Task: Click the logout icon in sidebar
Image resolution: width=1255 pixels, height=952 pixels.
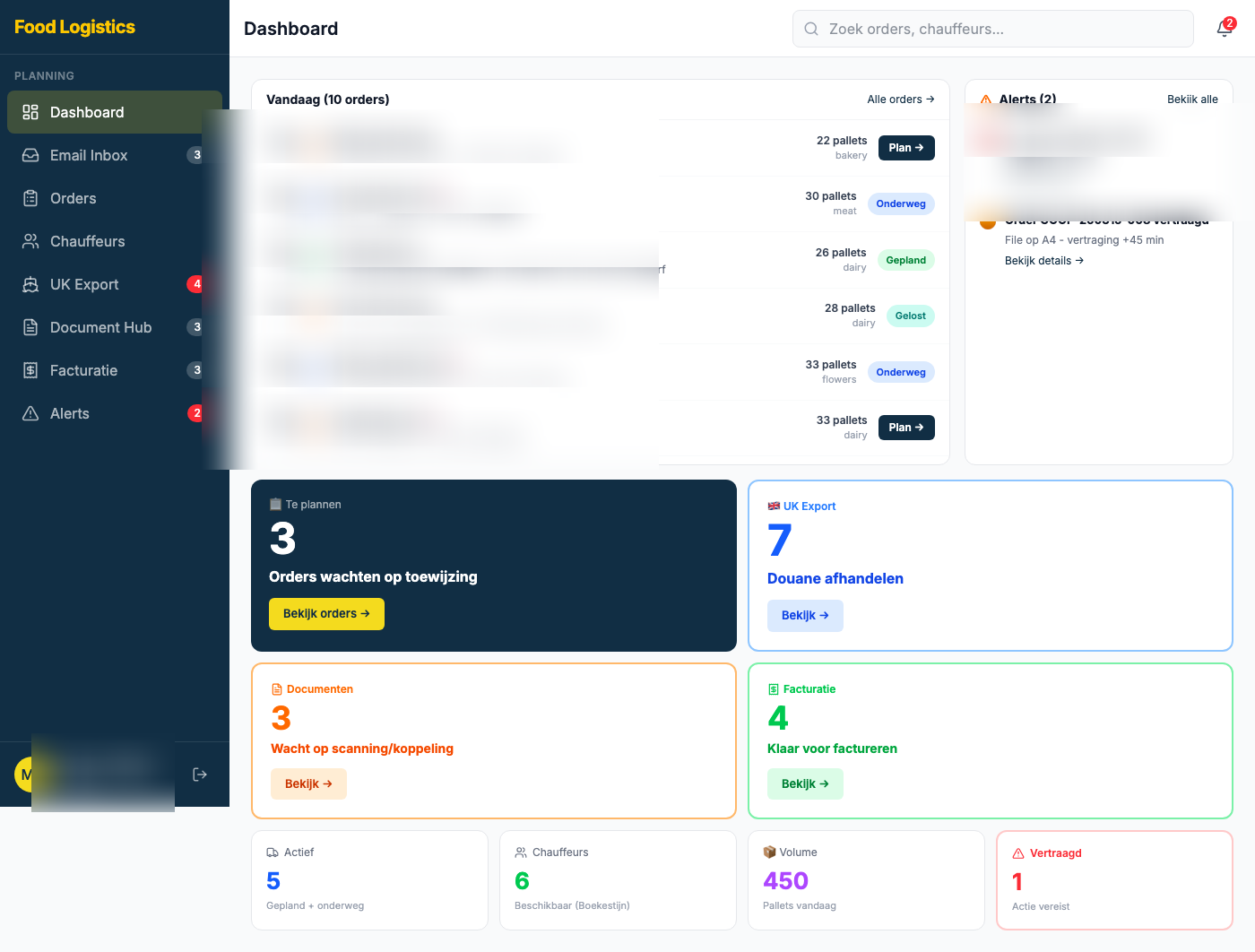Action: pyautogui.click(x=200, y=775)
